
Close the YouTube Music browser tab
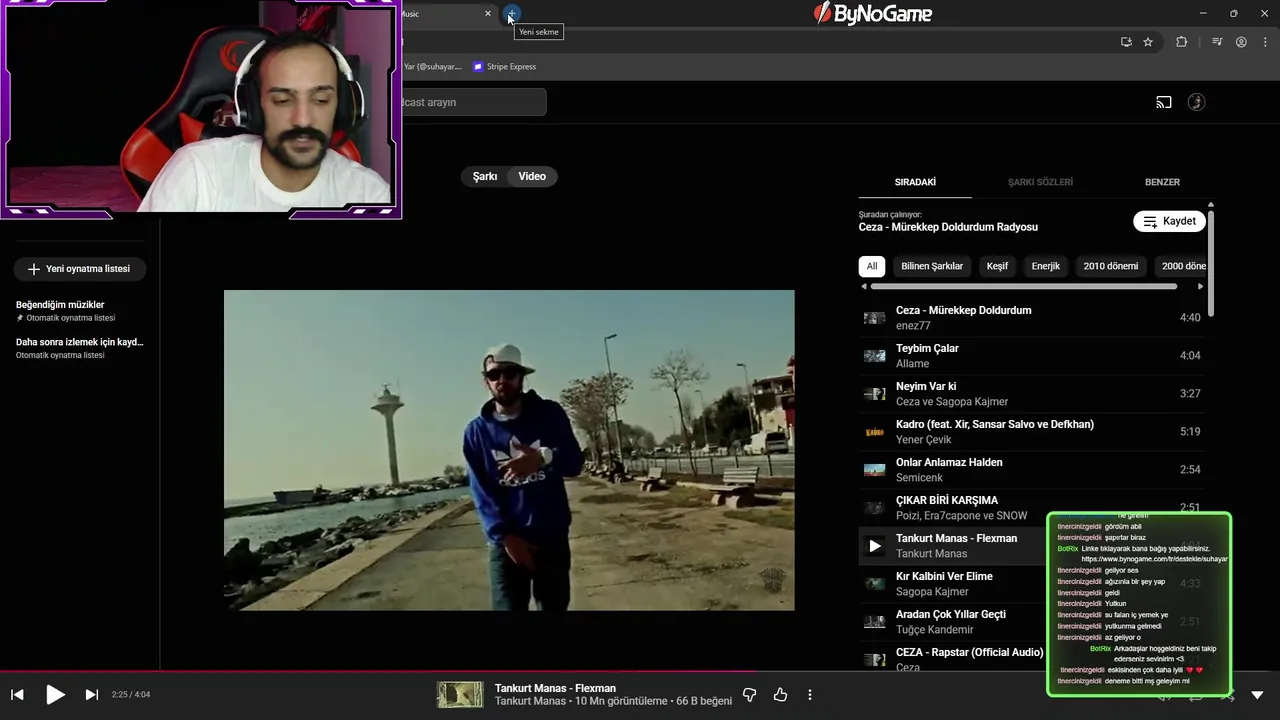[488, 14]
